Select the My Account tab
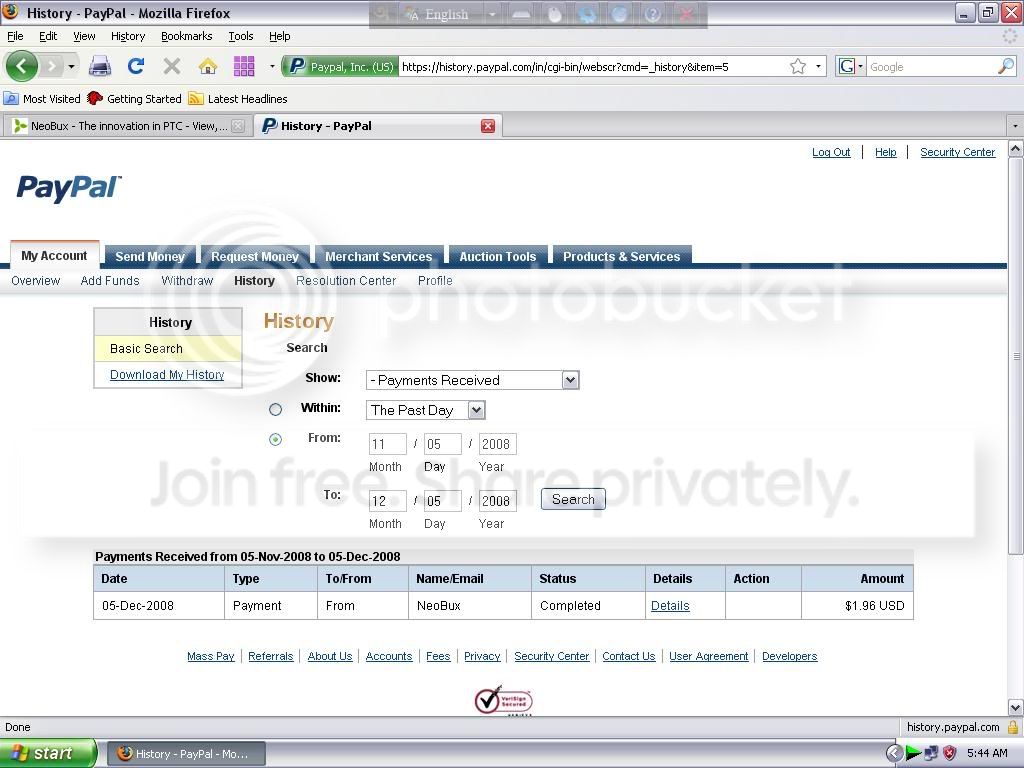1024x768 pixels. click(x=54, y=255)
